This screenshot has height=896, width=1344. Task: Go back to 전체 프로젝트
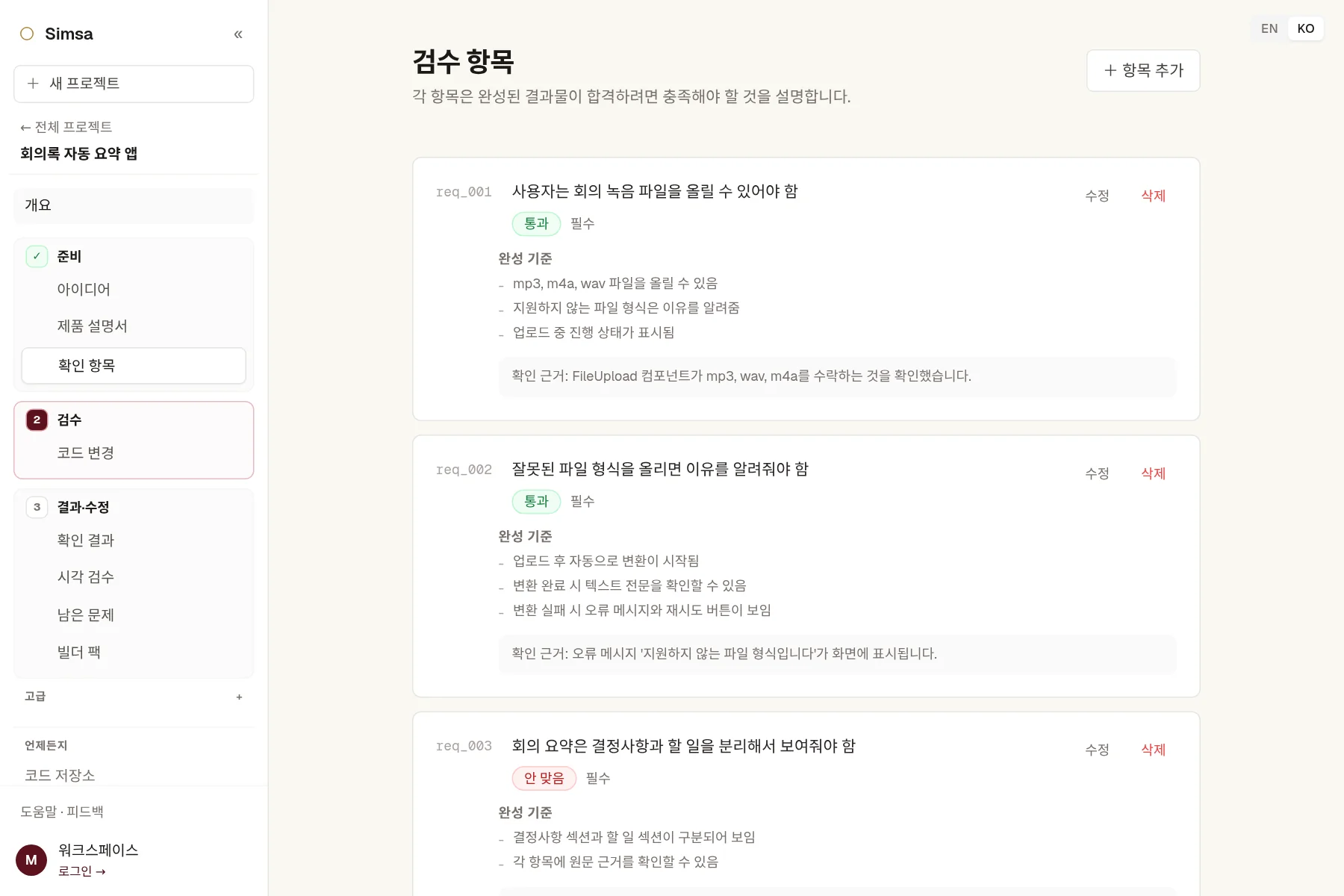click(66, 127)
